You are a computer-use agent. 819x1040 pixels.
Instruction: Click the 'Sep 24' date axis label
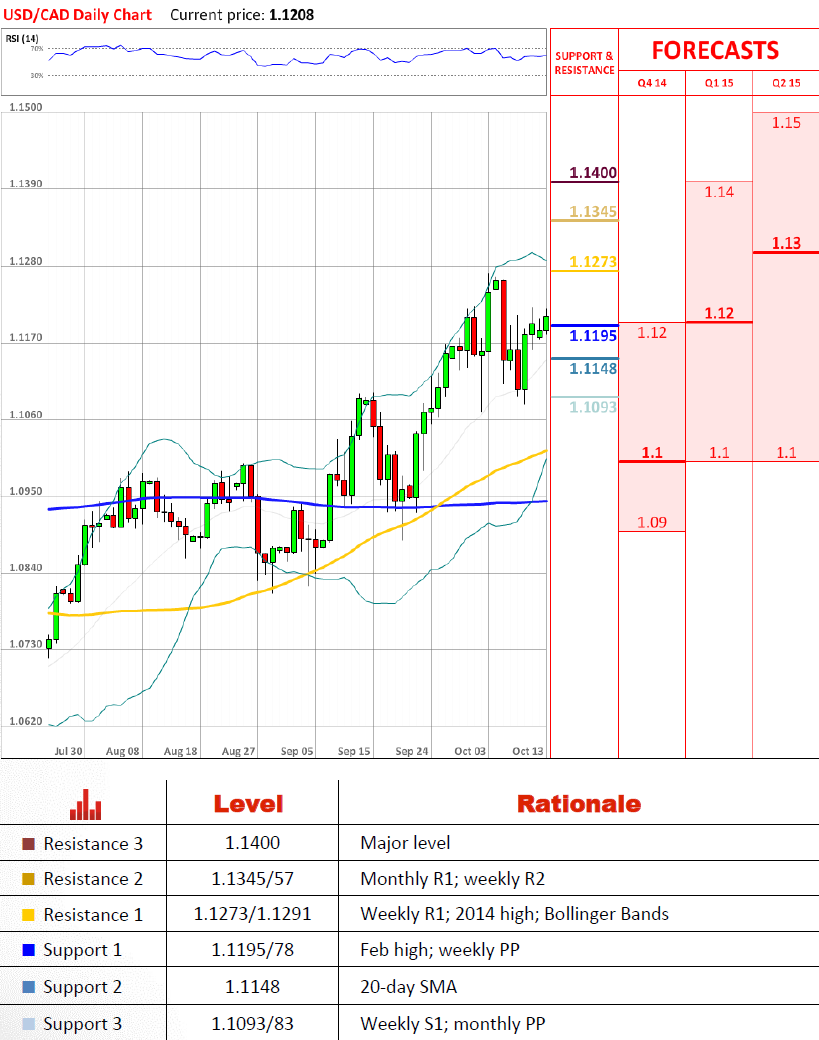[412, 751]
